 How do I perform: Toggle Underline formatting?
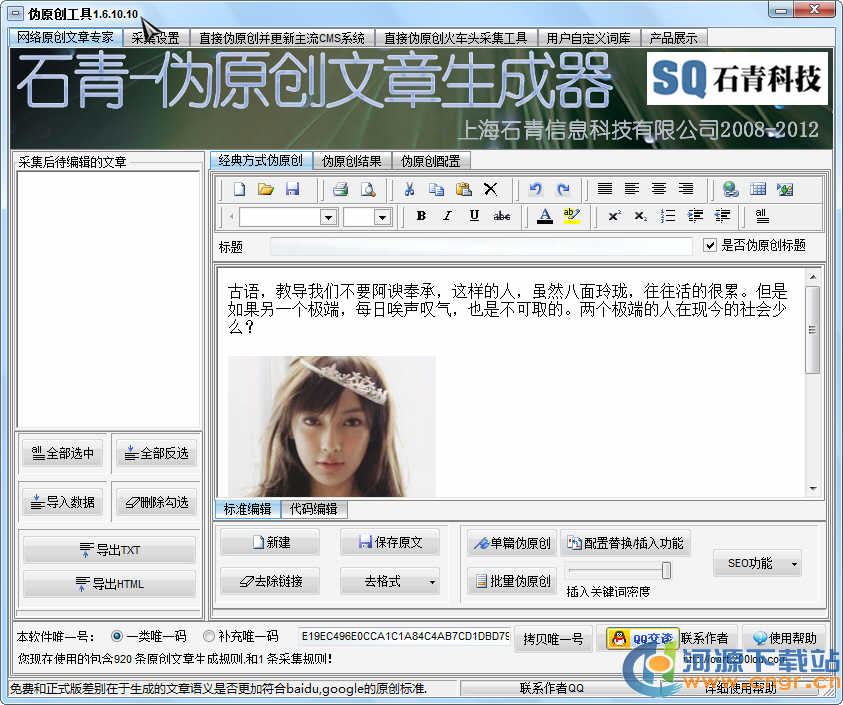[474, 216]
